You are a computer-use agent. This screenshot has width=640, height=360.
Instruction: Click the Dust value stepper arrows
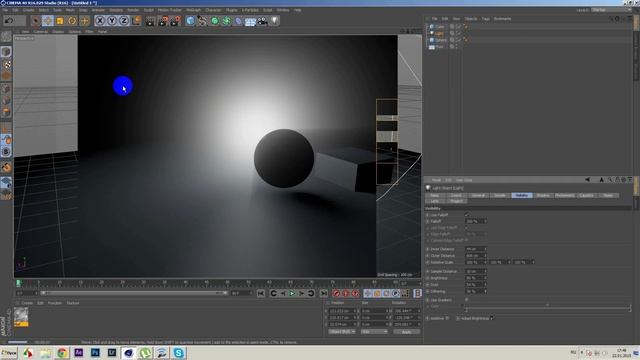(485, 284)
